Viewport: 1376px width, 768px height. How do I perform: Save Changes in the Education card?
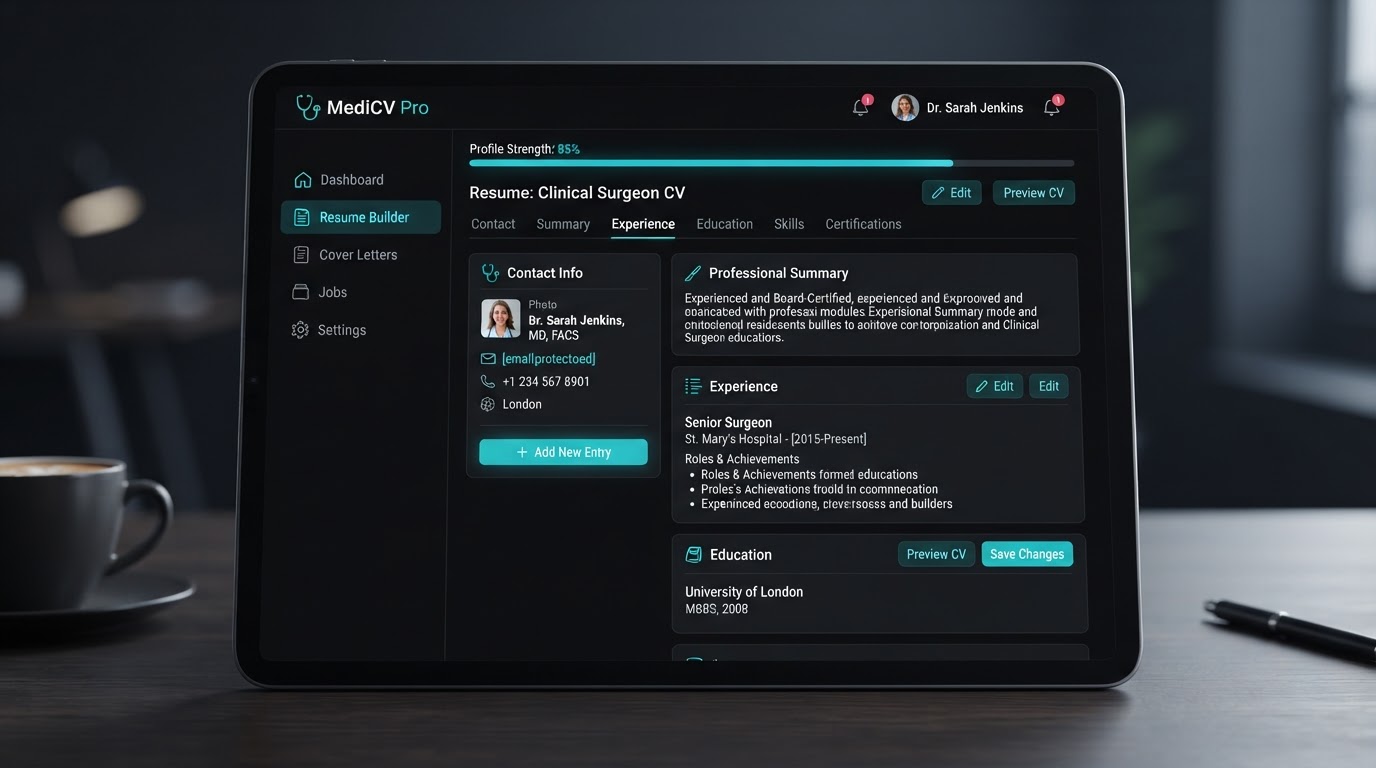tap(1027, 554)
